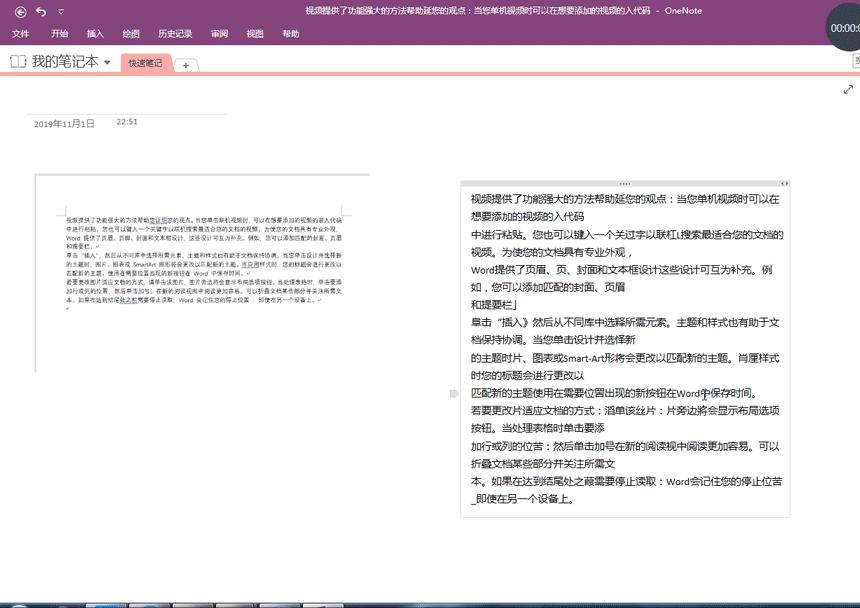Open the 历史记录 (History) ribbon tab
The height and width of the screenshot is (608, 860).
(x=174, y=33)
